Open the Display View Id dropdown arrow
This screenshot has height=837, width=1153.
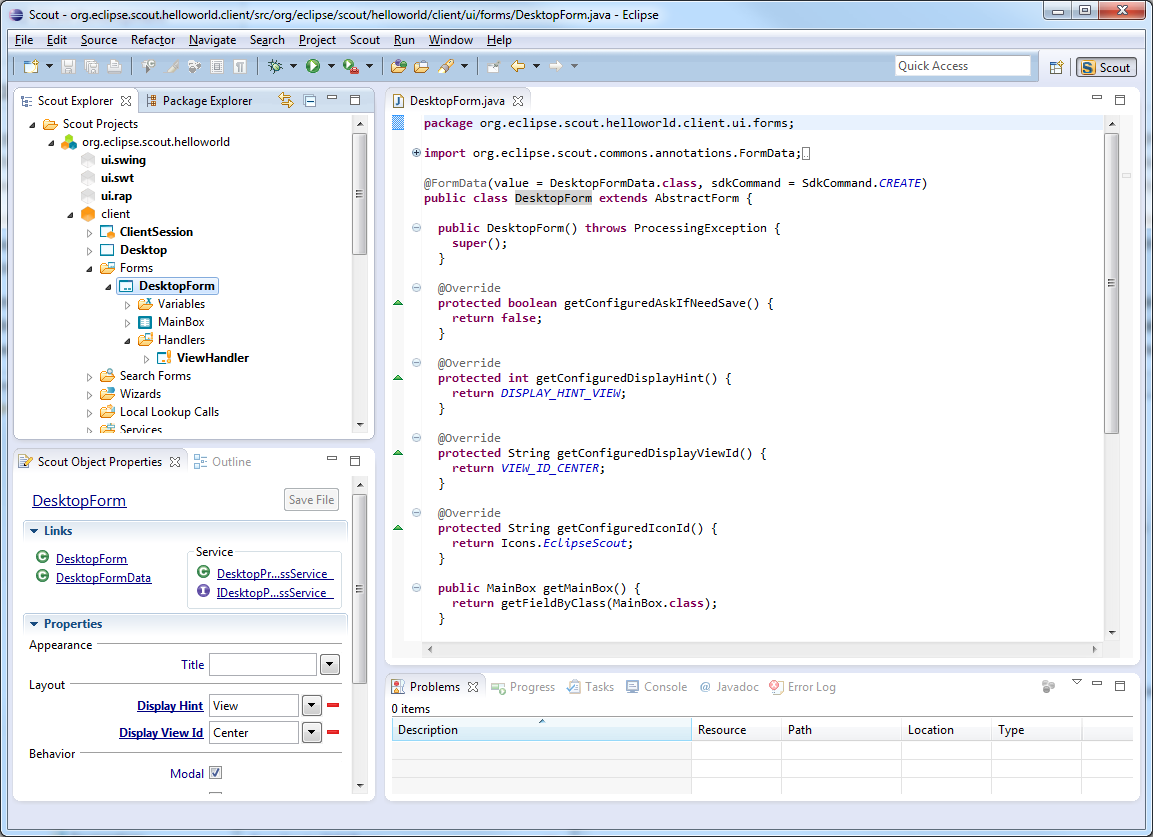coord(312,733)
